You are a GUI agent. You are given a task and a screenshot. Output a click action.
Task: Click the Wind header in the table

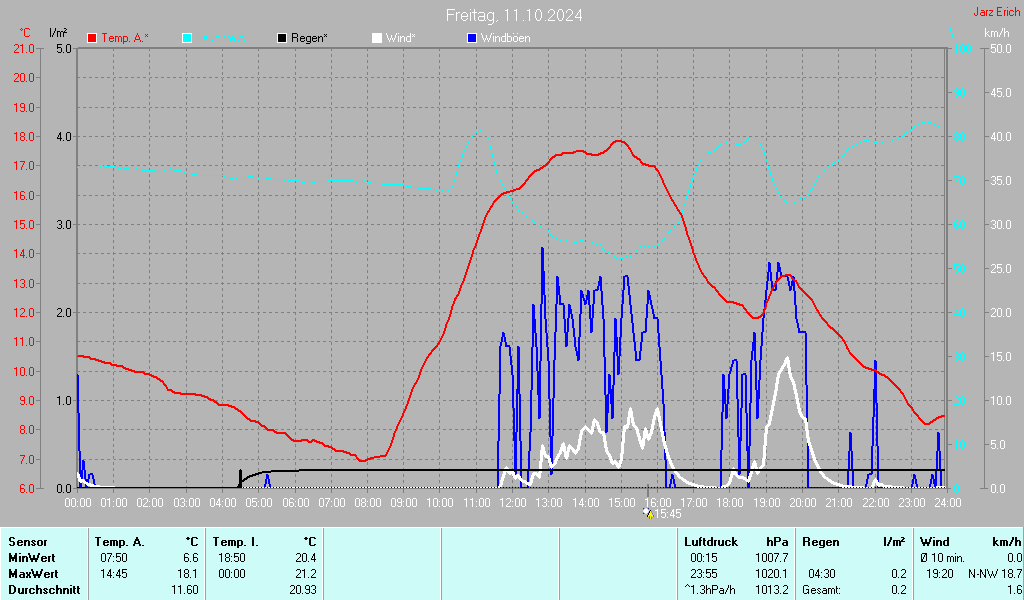click(x=934, y=542)
